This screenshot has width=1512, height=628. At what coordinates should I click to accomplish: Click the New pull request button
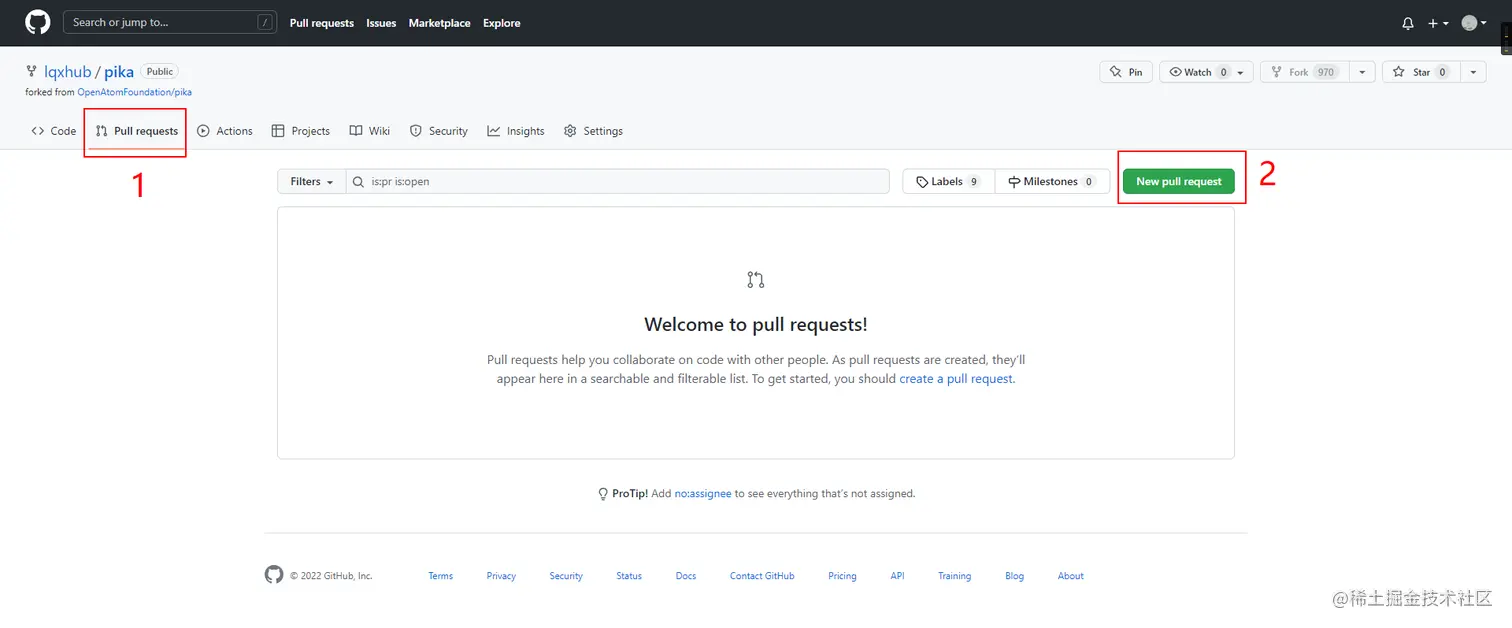point(1179,181)
